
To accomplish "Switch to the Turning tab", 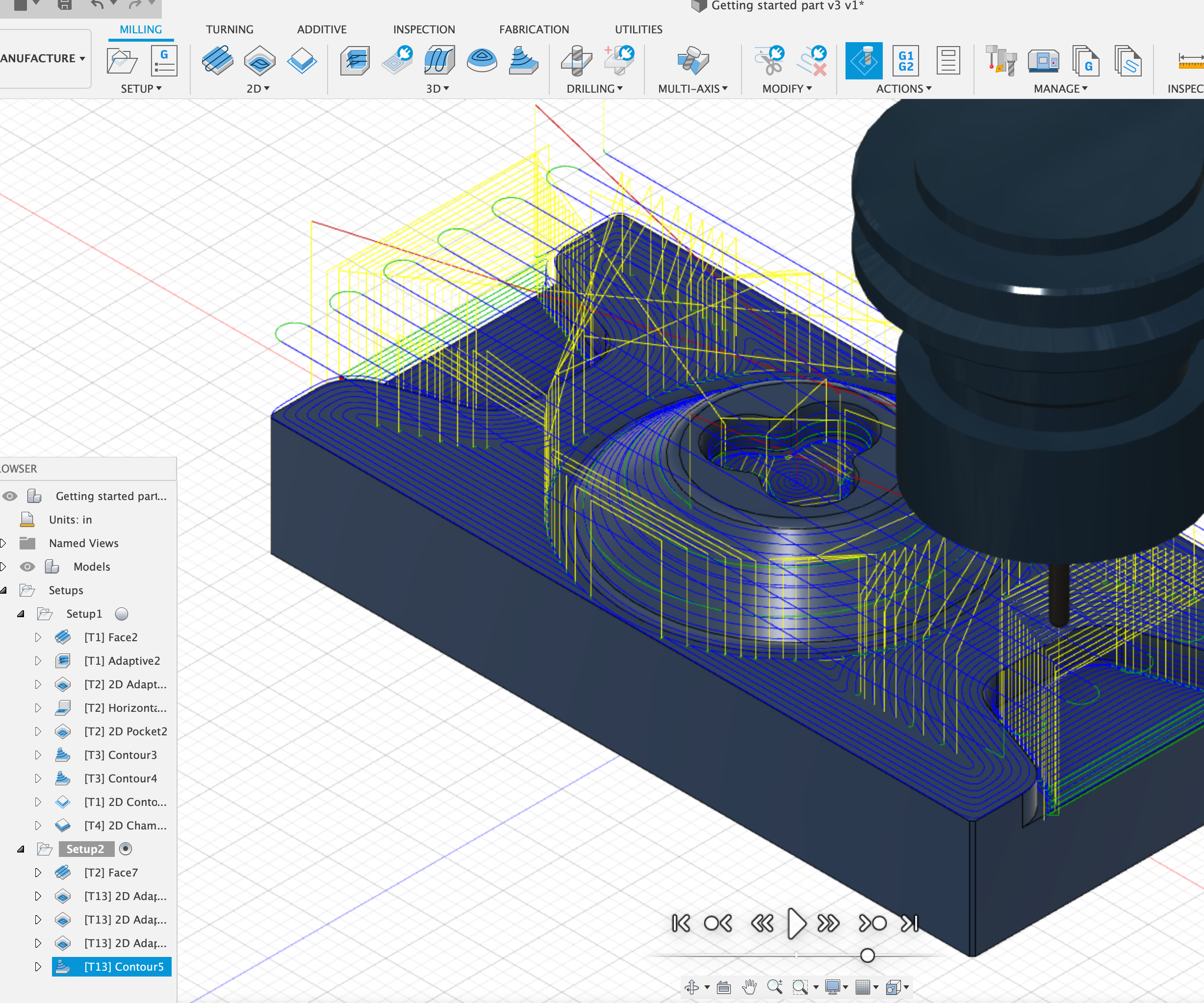I will (230, 29).
